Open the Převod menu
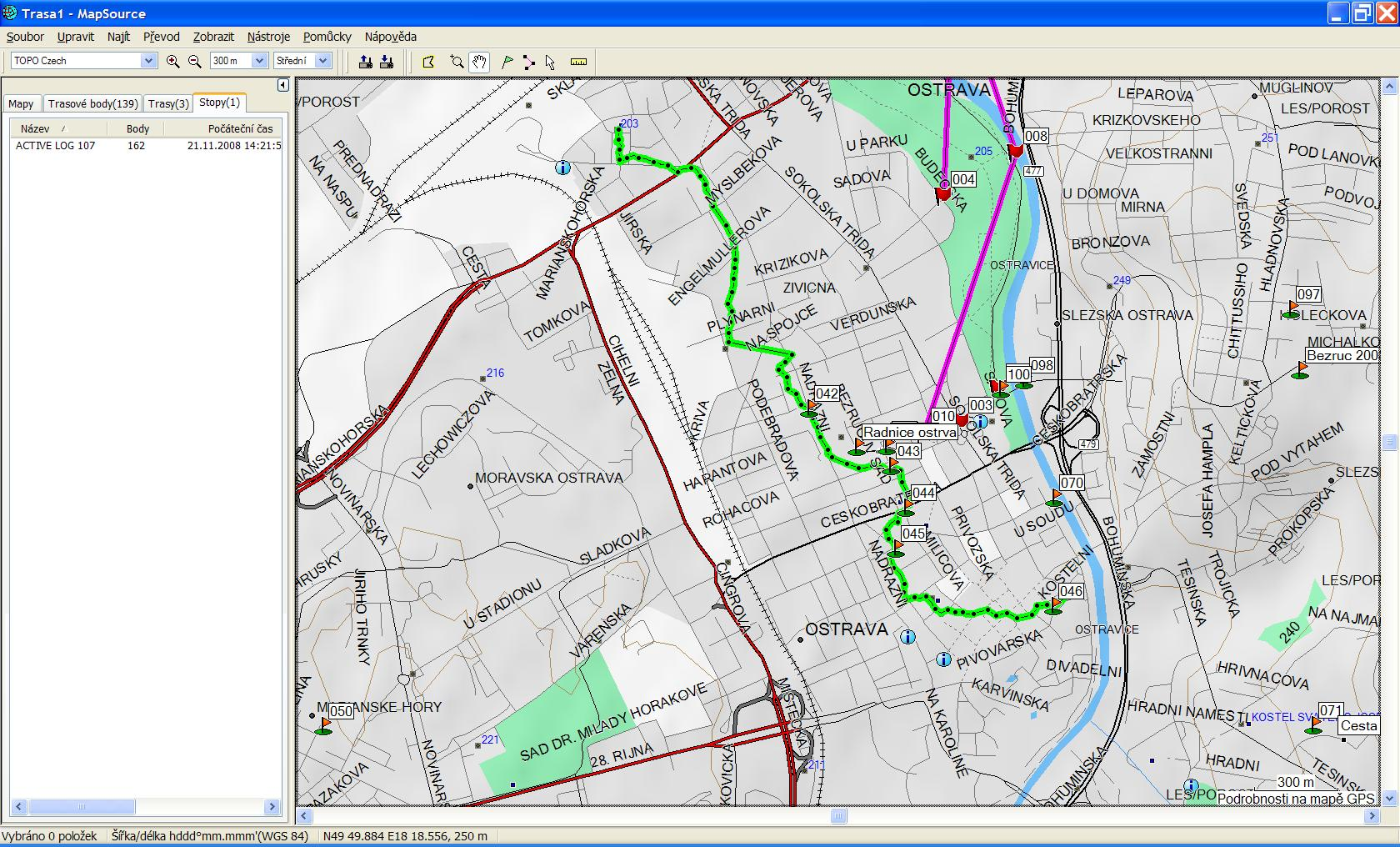 pos(162,37)
